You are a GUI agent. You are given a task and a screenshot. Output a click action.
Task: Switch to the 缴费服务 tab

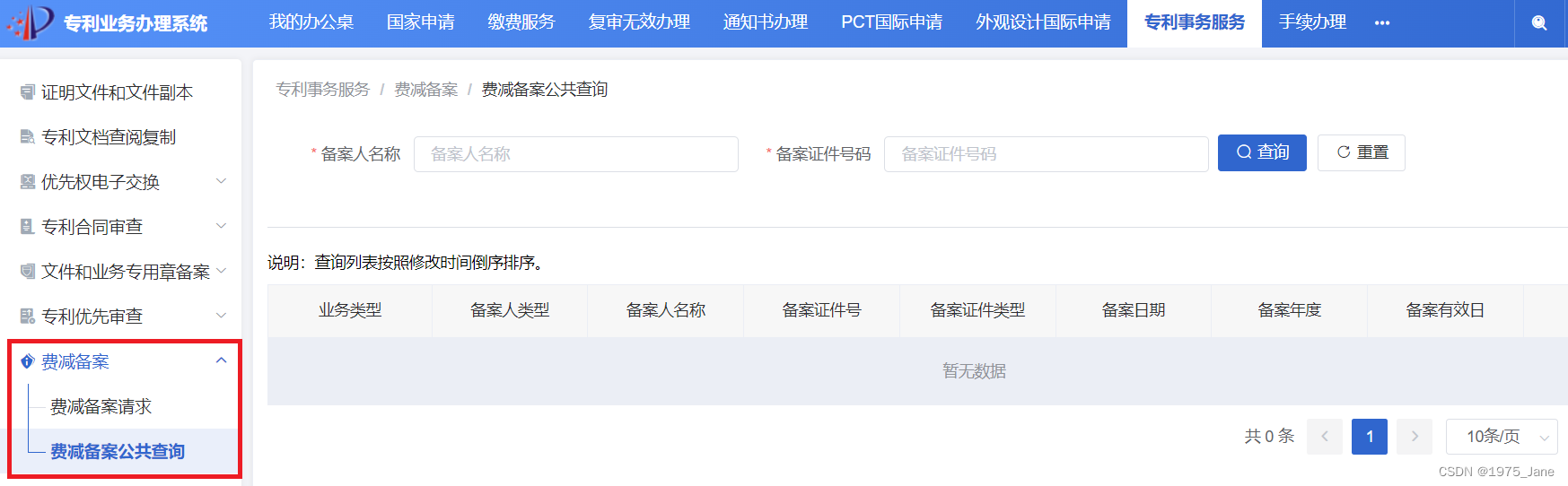tap(521, 22)
